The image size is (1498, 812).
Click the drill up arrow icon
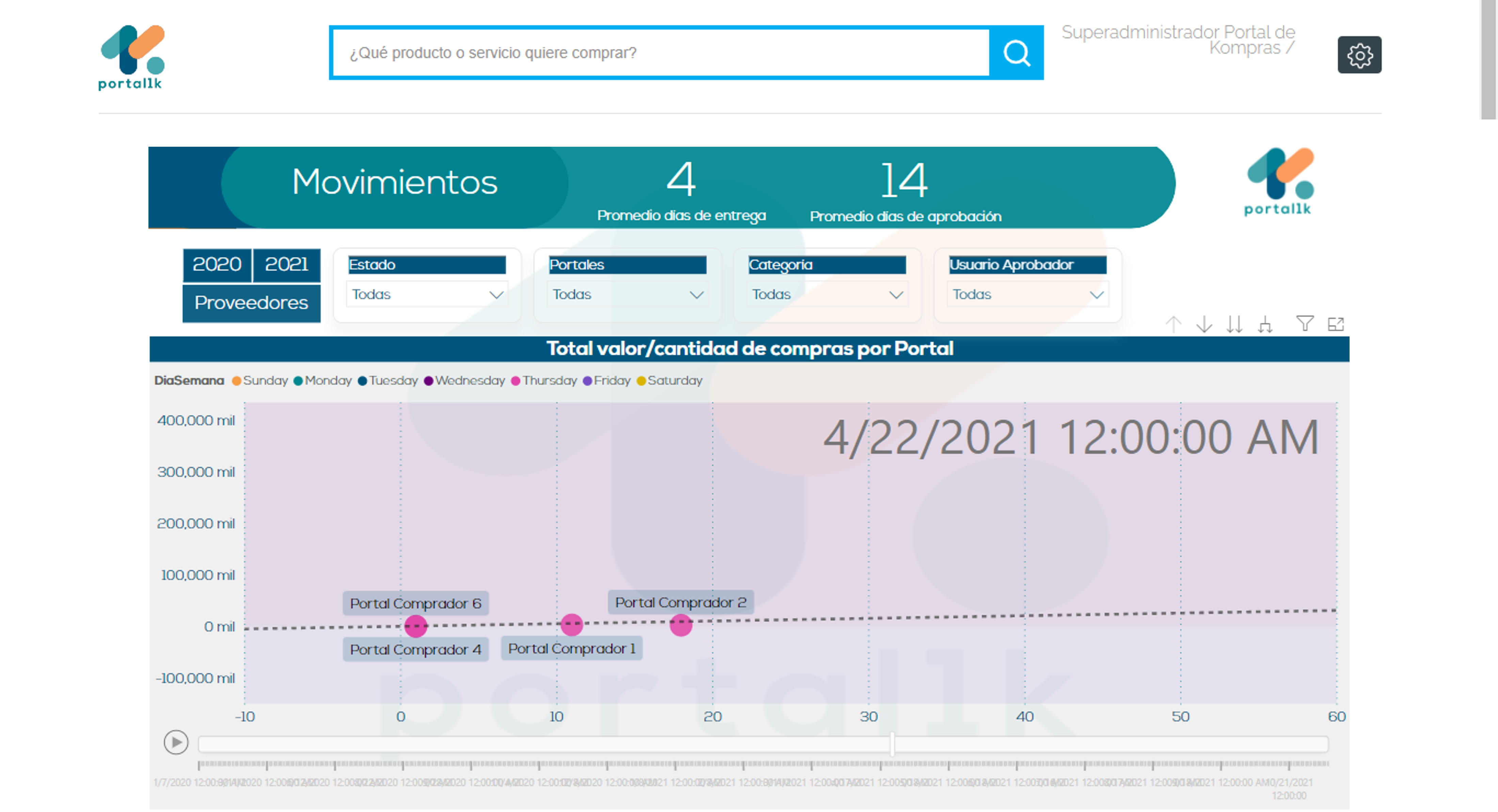coord(1173,323)
